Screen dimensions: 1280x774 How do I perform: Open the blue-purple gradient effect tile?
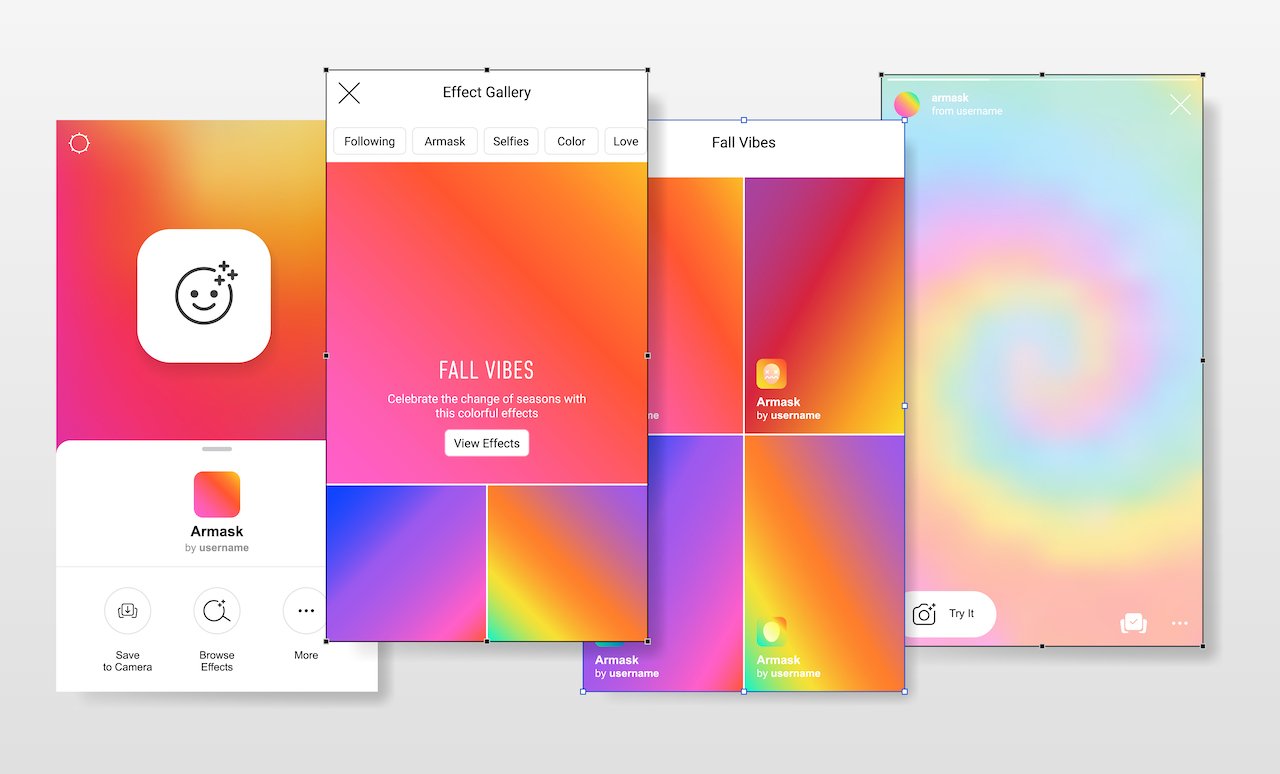(x=406, y=563)
